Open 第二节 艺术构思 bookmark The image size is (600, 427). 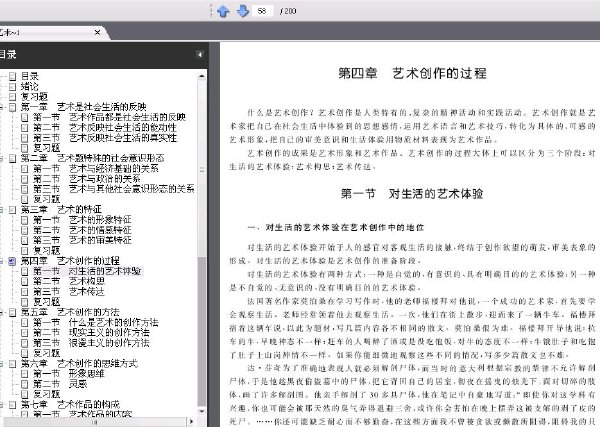(x=69, y=282)
